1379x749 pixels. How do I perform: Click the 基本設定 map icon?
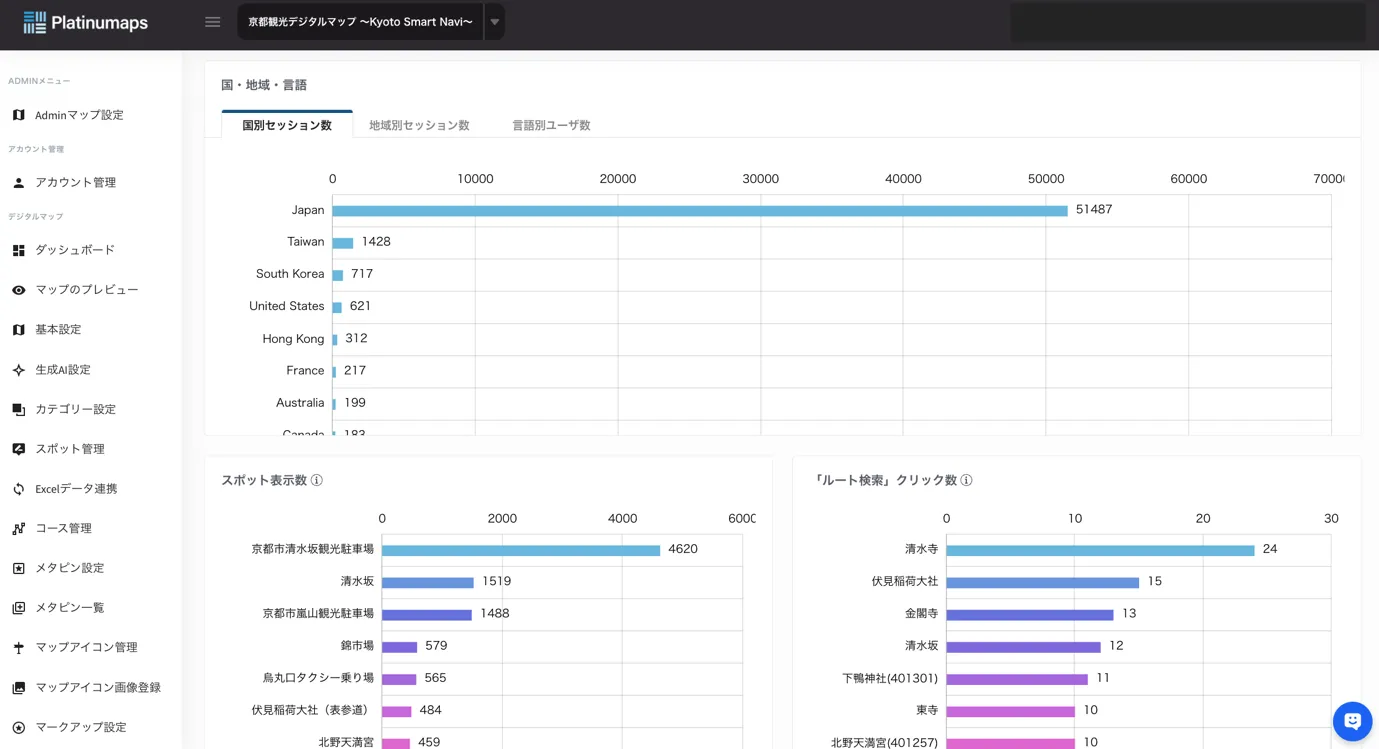pyautogui.click(x=18, y=330)
